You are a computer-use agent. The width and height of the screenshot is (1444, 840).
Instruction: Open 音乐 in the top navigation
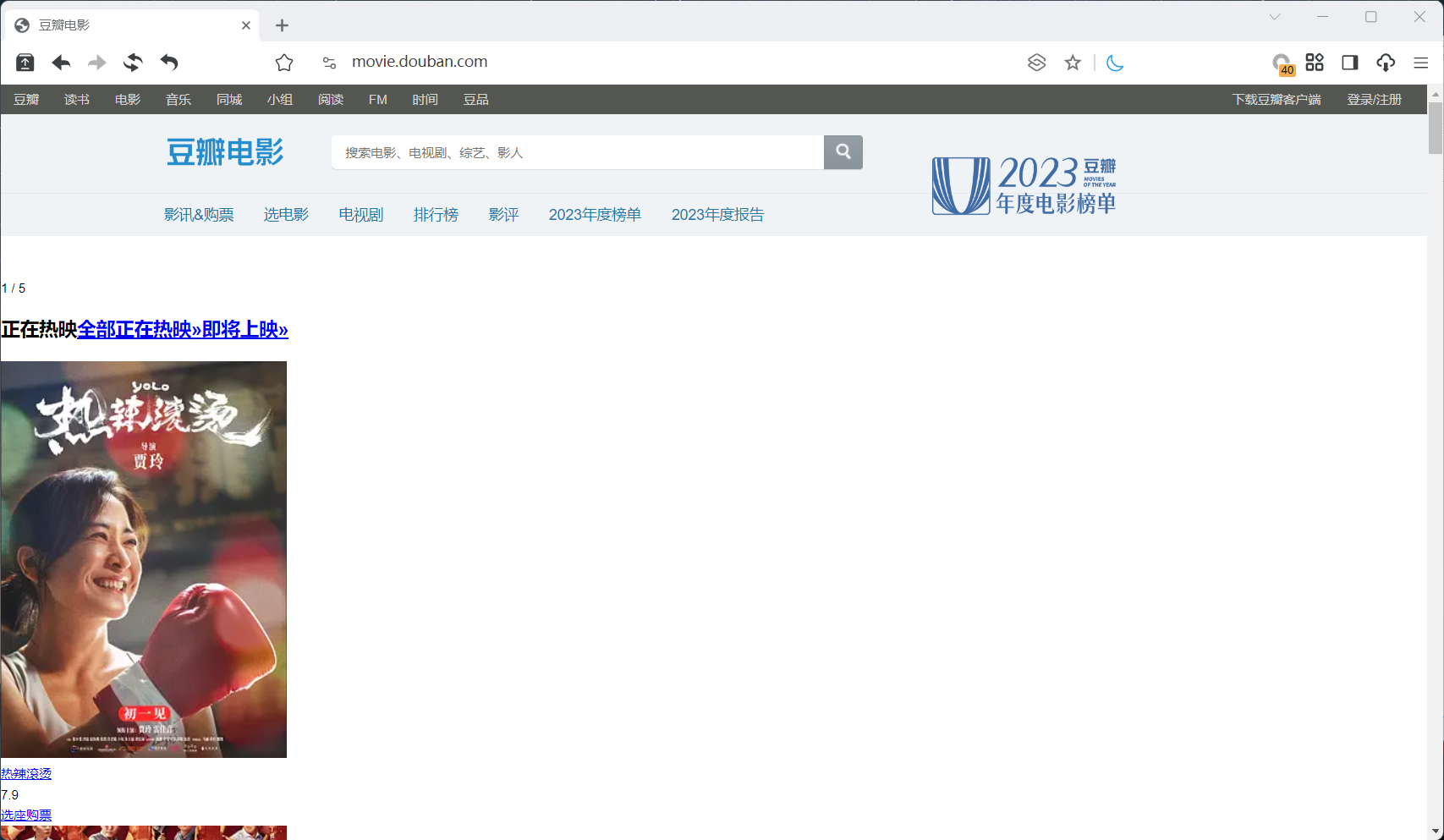[178, 100]
